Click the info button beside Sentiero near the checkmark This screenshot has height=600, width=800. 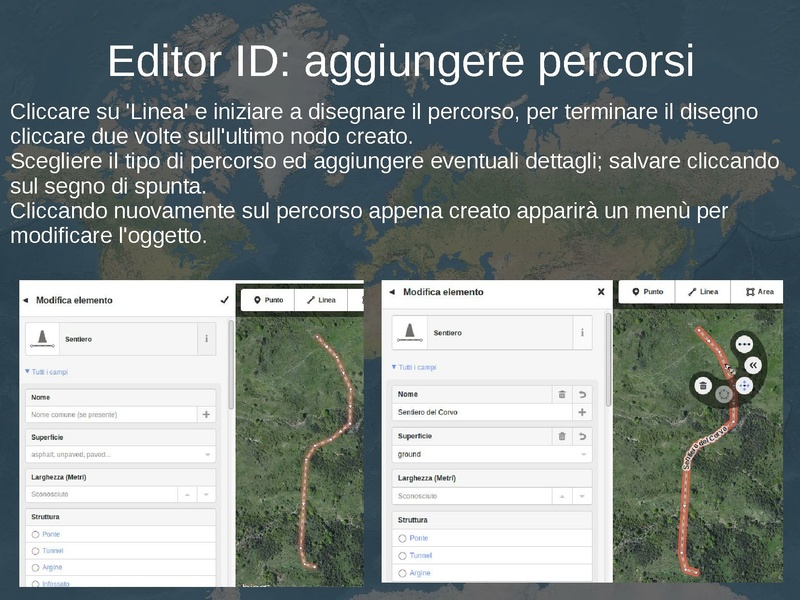[207, 339]
